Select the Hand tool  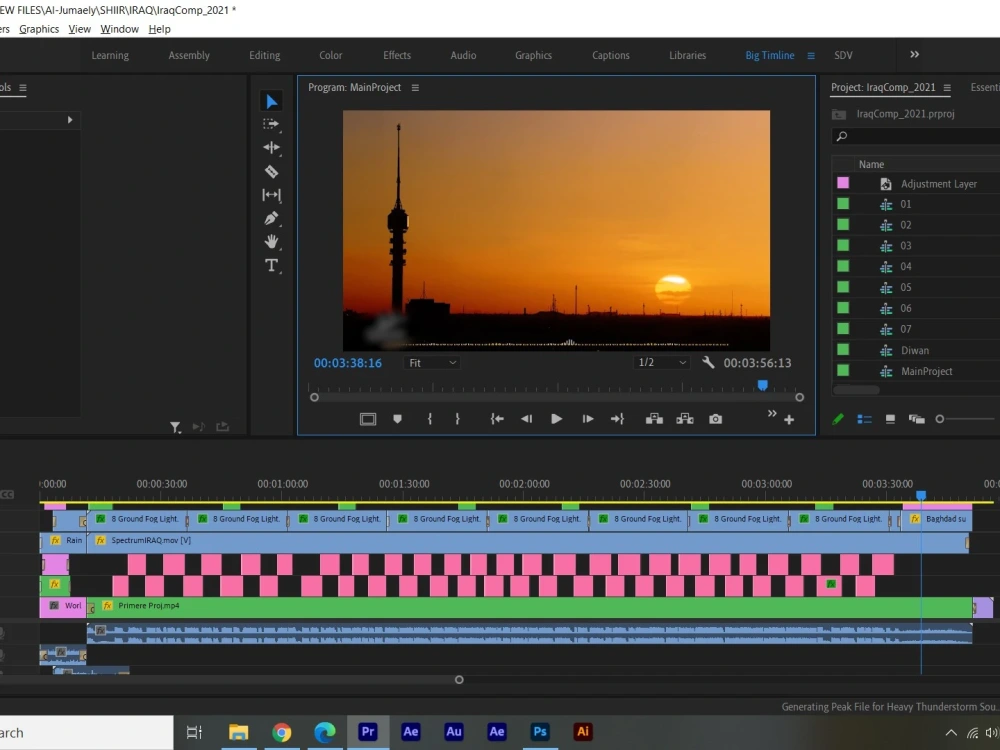(x=272, y=241)
